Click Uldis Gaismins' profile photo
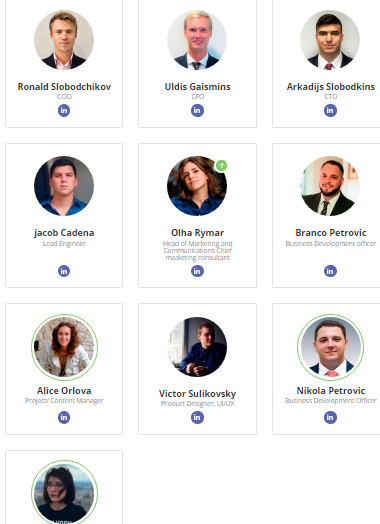Screen dimensions: 380x524 (x=197, y=40)
